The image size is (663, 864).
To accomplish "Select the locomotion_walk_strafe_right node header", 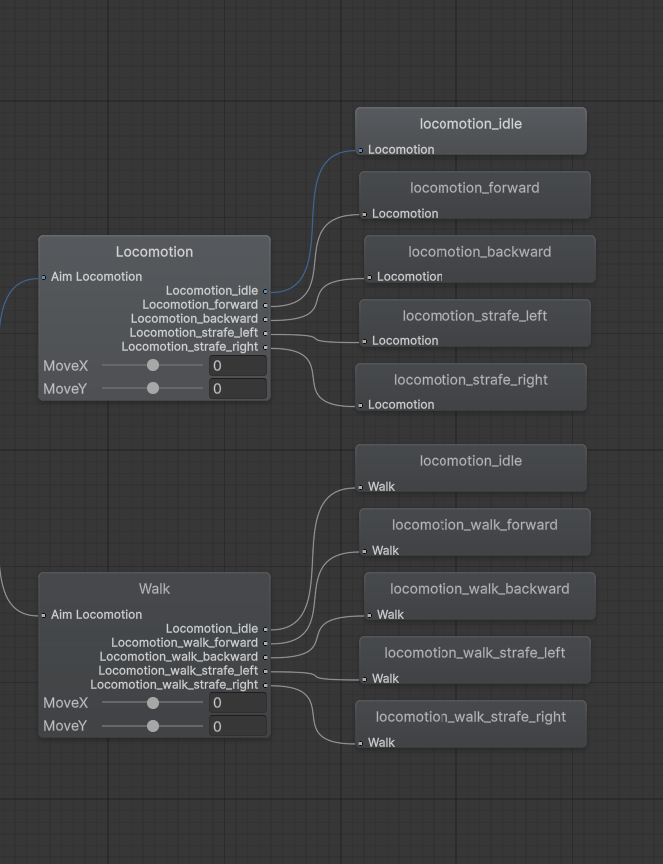I will 471,716.
